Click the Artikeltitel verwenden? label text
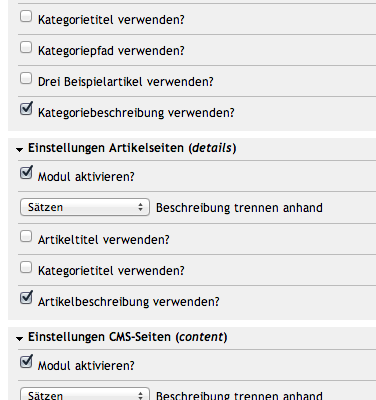Screen dimensions: 376x400 (104, 240)
